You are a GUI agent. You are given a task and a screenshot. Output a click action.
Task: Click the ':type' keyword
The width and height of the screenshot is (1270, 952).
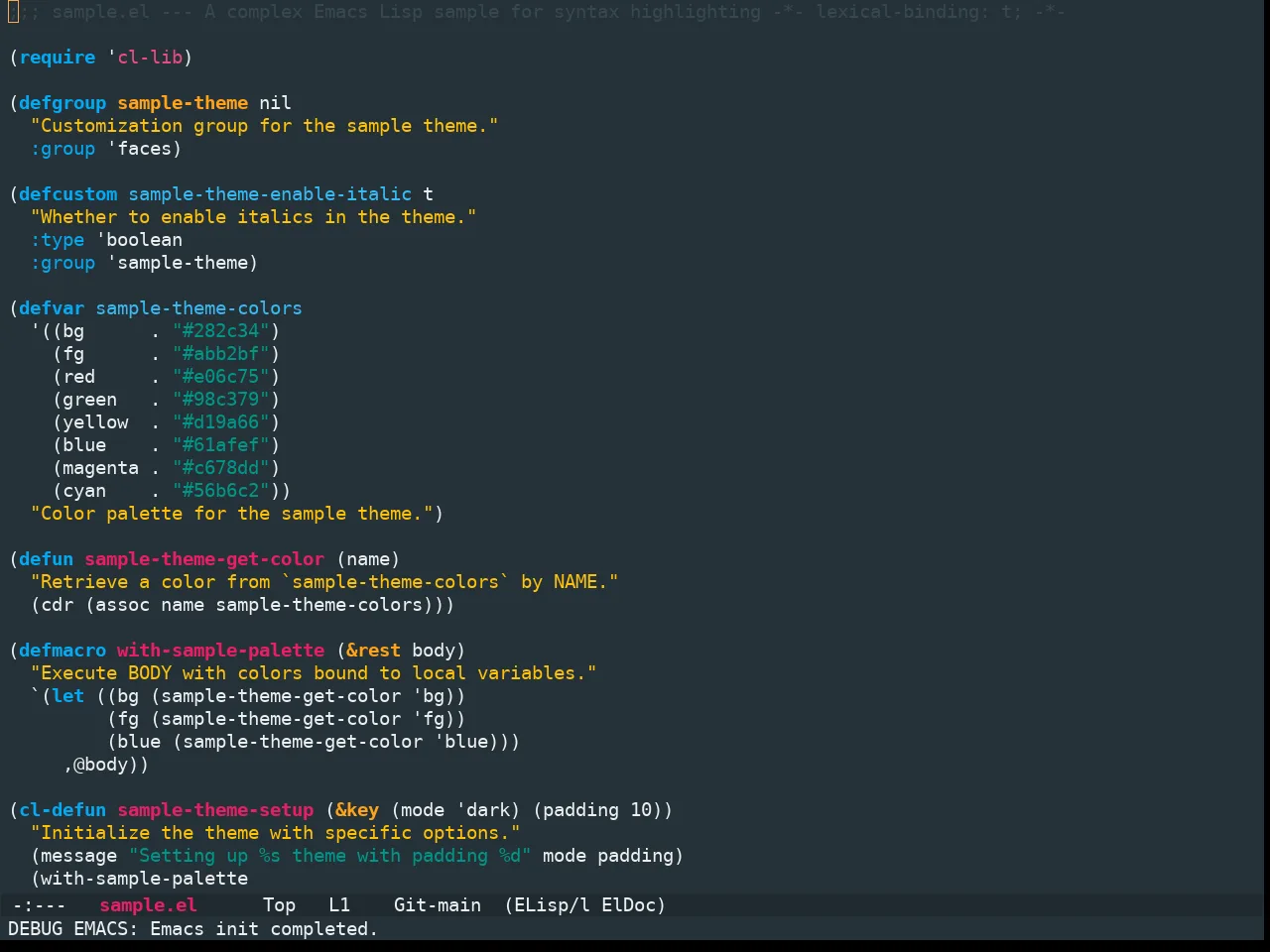pyautogui.click(x=58, y=240)
